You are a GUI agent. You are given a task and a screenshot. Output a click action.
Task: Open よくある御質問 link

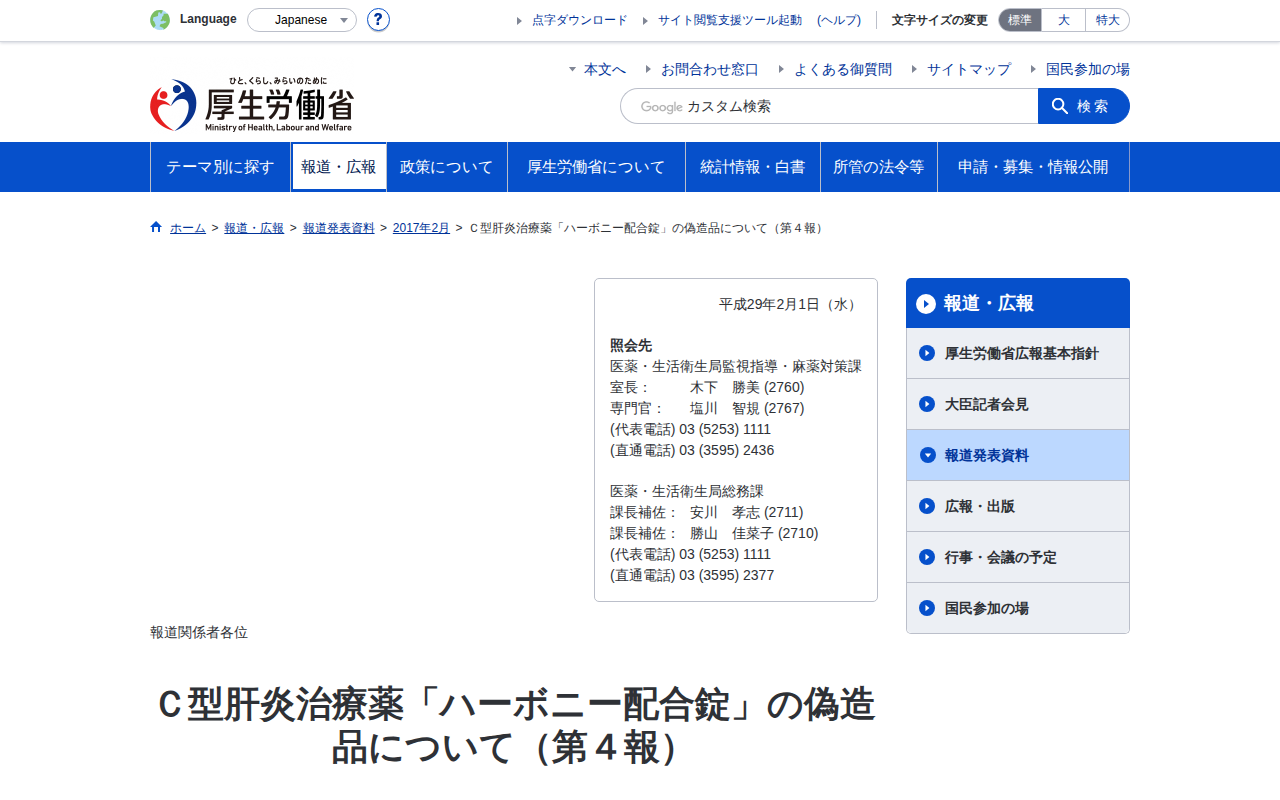pos(843,69)
